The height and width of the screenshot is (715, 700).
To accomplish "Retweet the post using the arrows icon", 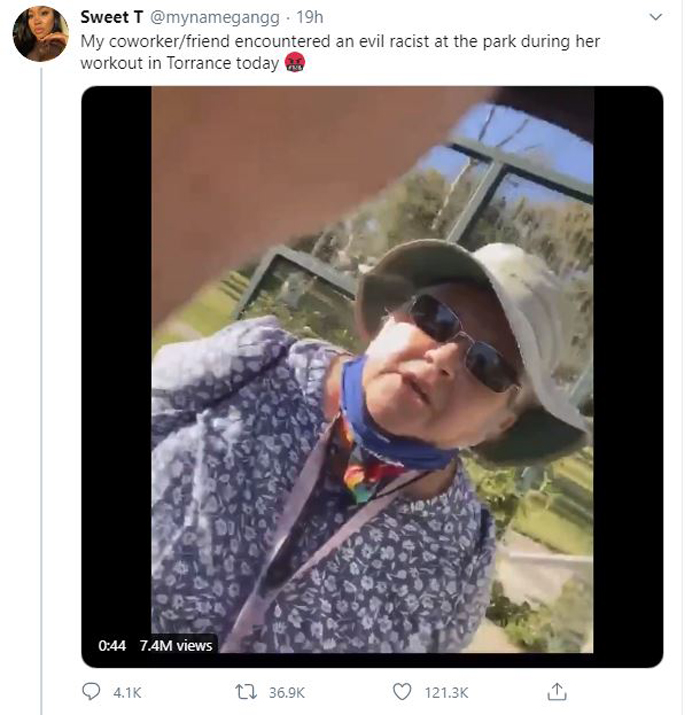I will pos(246,692).
